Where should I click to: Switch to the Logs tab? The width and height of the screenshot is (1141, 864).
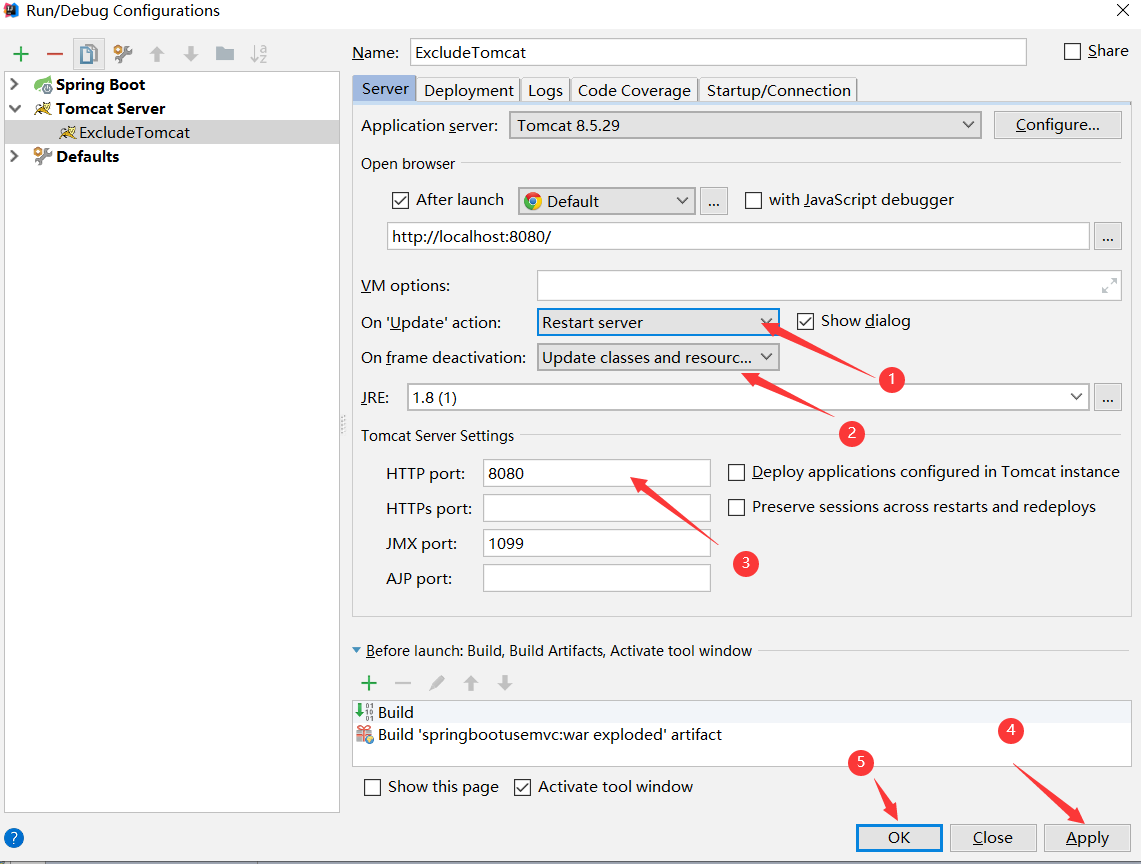(545, 90)
